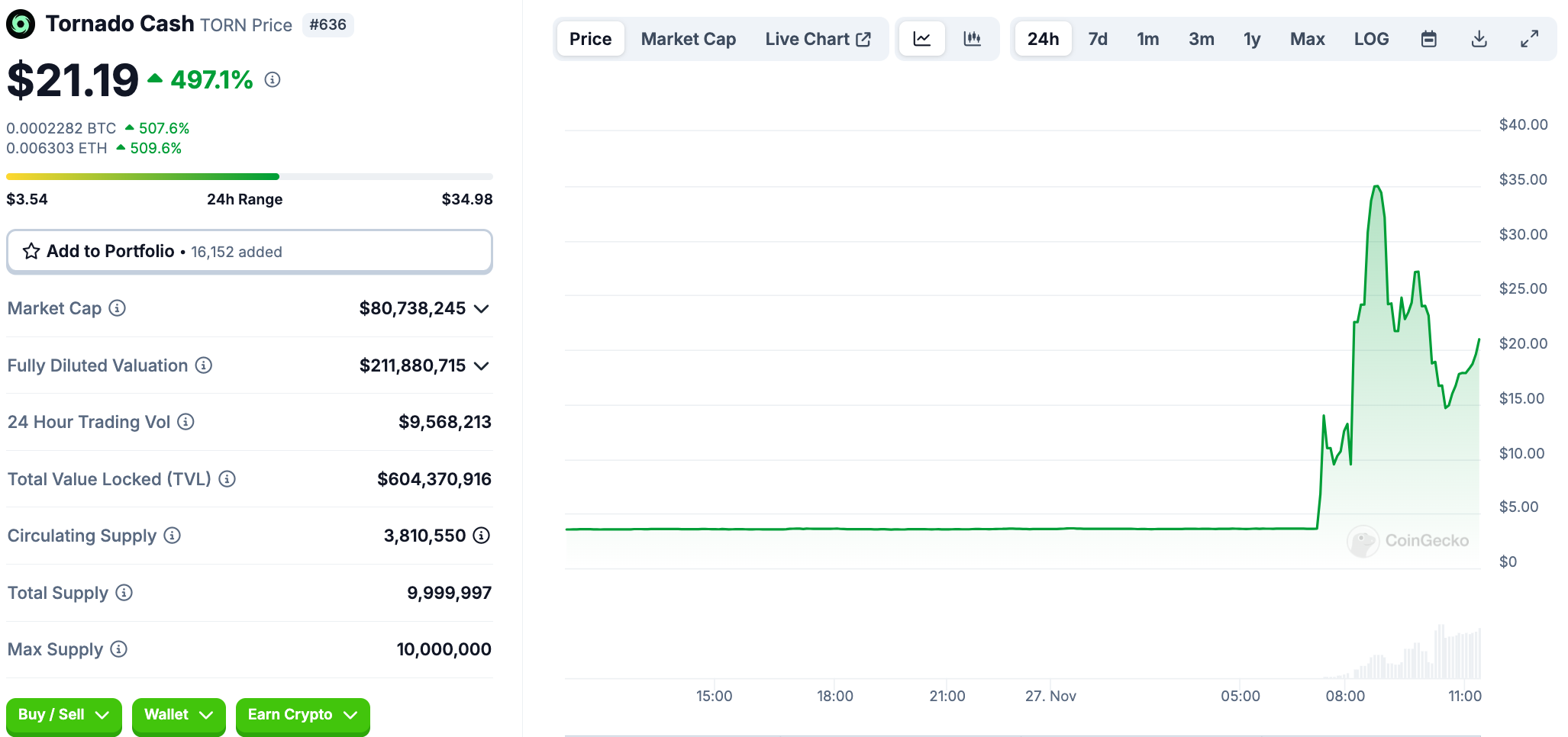This screenshot has width=1568, height=737.
Task: Expand chart to fullscreen
Action: coord(1530,39)
